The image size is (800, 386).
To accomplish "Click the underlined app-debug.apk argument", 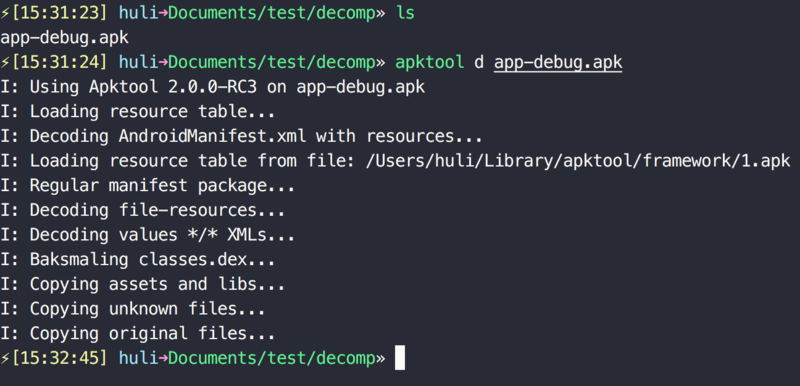I will point(558,63).
